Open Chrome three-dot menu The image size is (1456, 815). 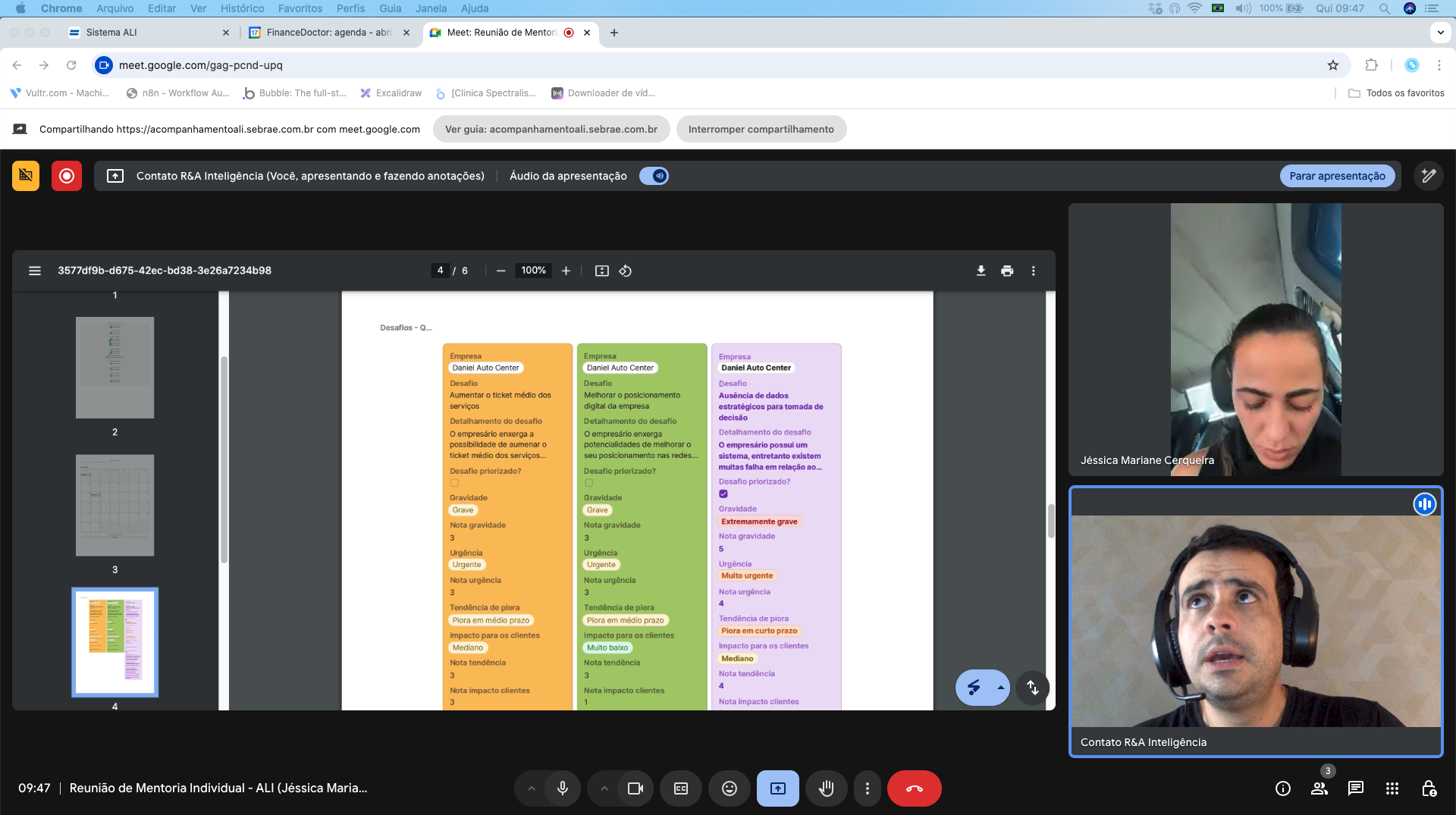(x=1439, y=65)
